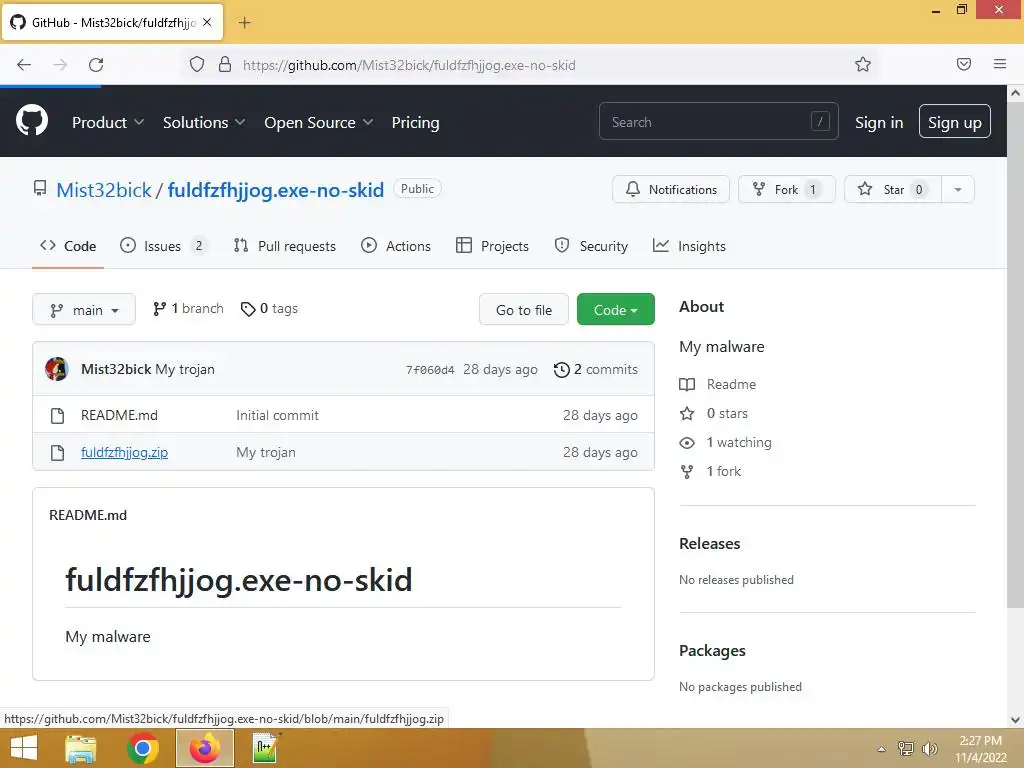Open the green Code dropdown
This screenshot has width=1024, height=768.
pos(615,310)
